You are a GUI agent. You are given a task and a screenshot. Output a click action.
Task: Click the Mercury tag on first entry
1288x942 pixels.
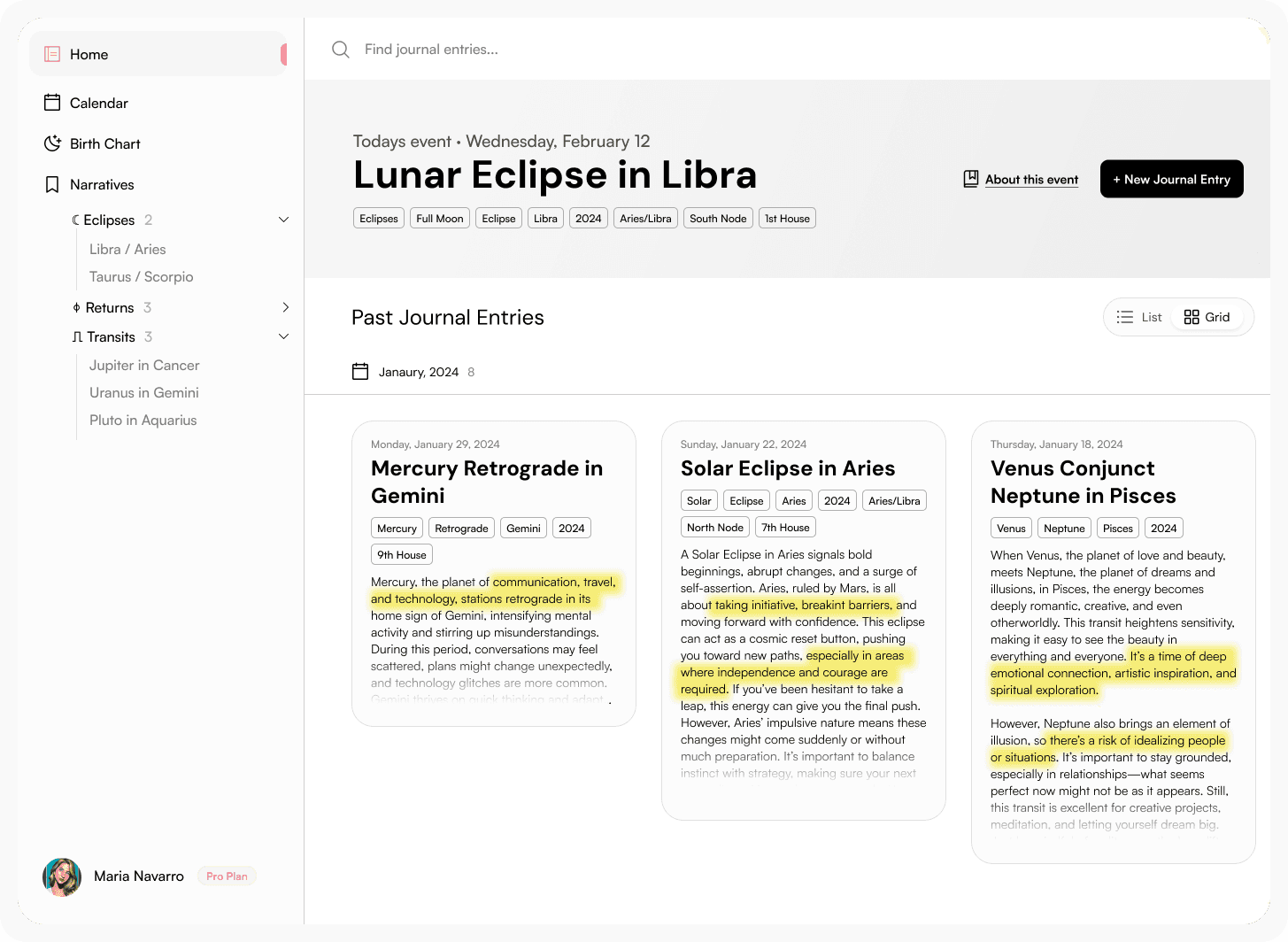(x=397, y=529)
